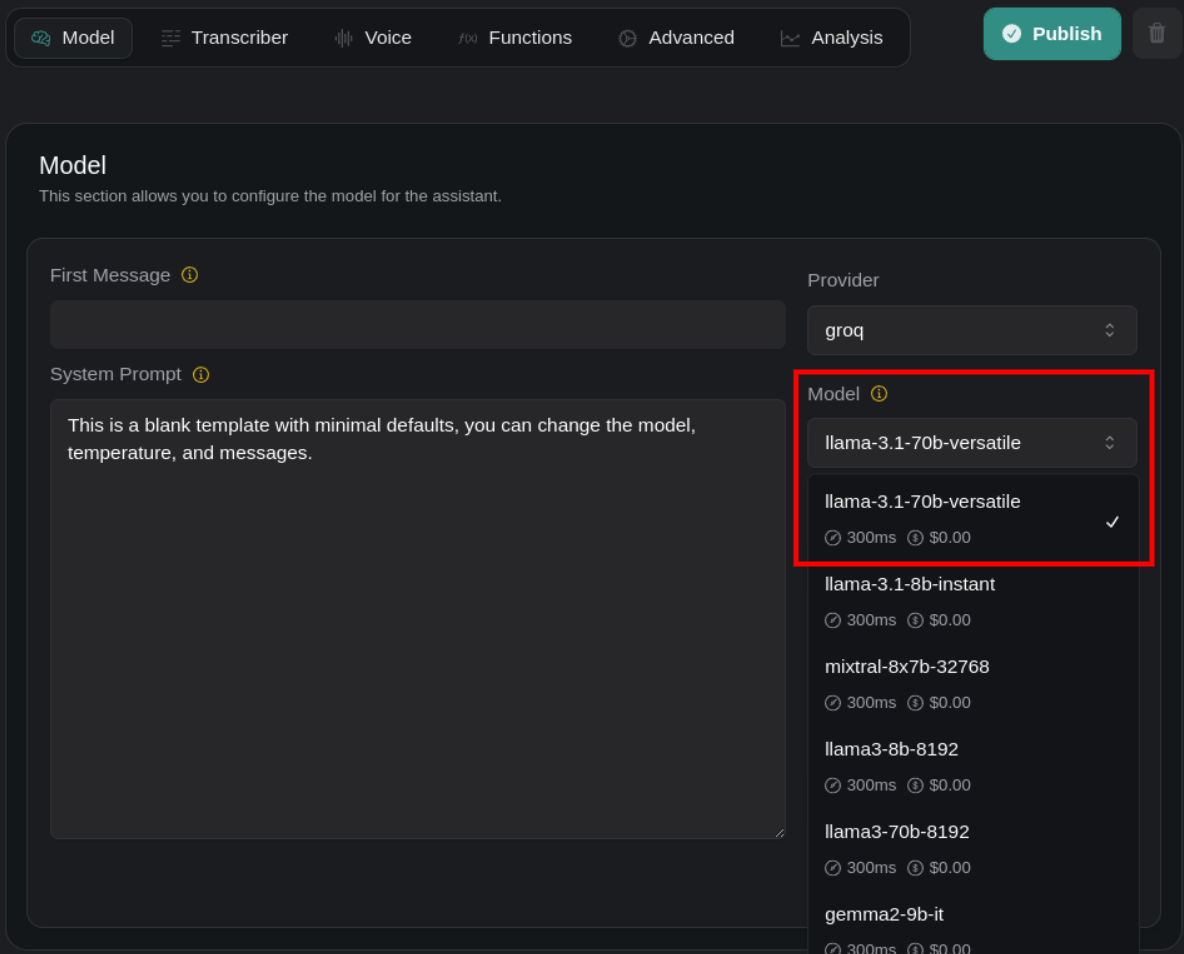1184x954 pixels.
Task: Open the Provider dropdown showing groq
Action: click(x=971, y=330)
